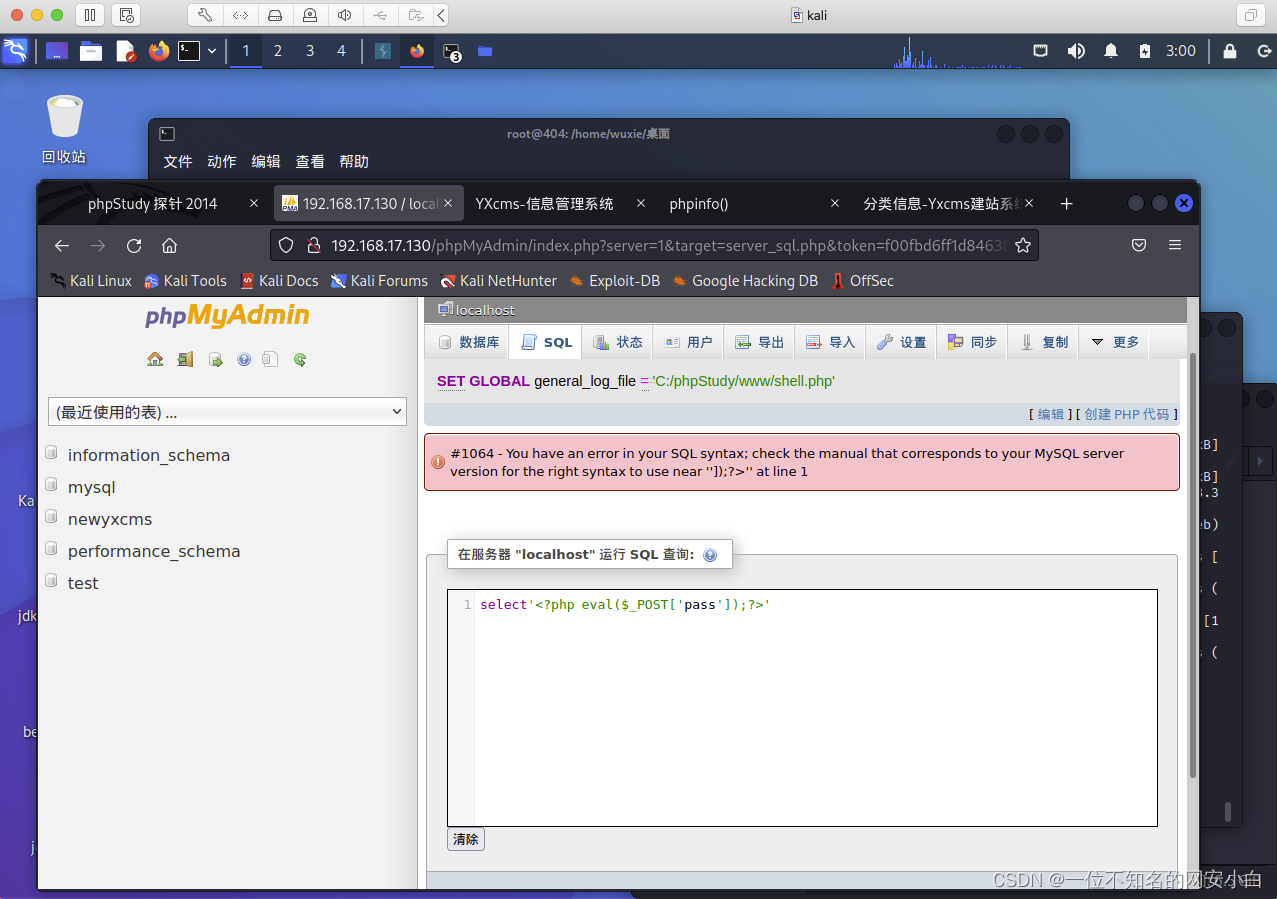The height and width of the screenshot is (899, 1277).
Task: Switch to the 数据库 tab
Action: tap(468, 342)
